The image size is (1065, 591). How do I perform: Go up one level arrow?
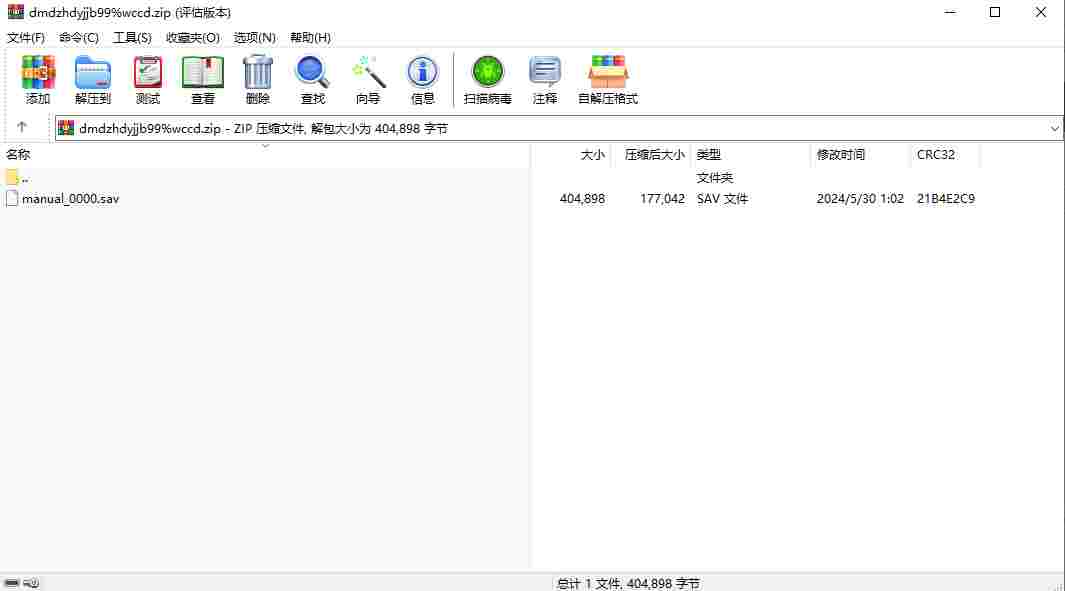pyautogui.click(x=22, y=127)
